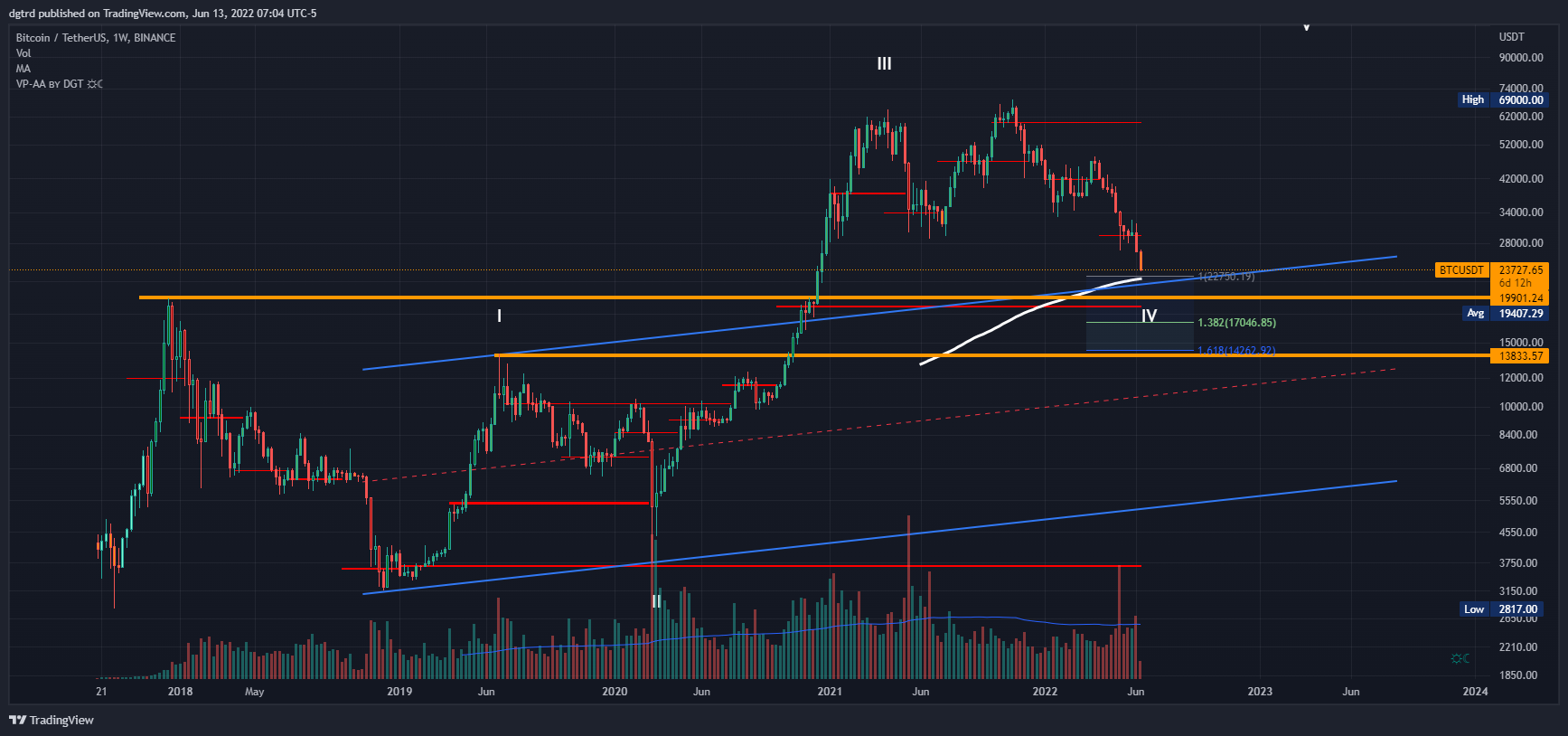Click the 6d 12h countdown label

coord(1516,283)
